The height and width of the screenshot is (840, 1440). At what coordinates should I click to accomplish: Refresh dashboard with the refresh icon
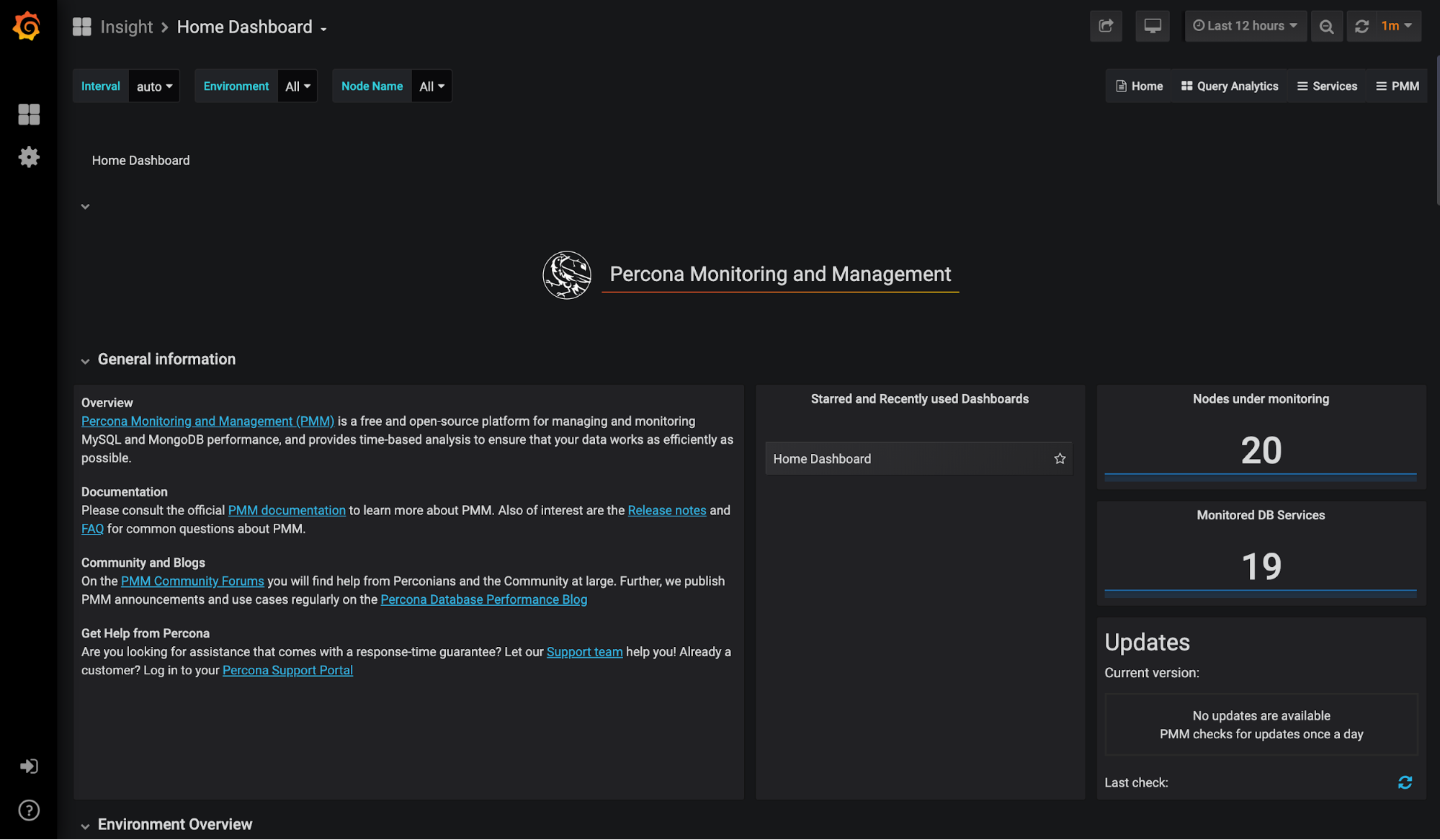tap(1361, 27)
